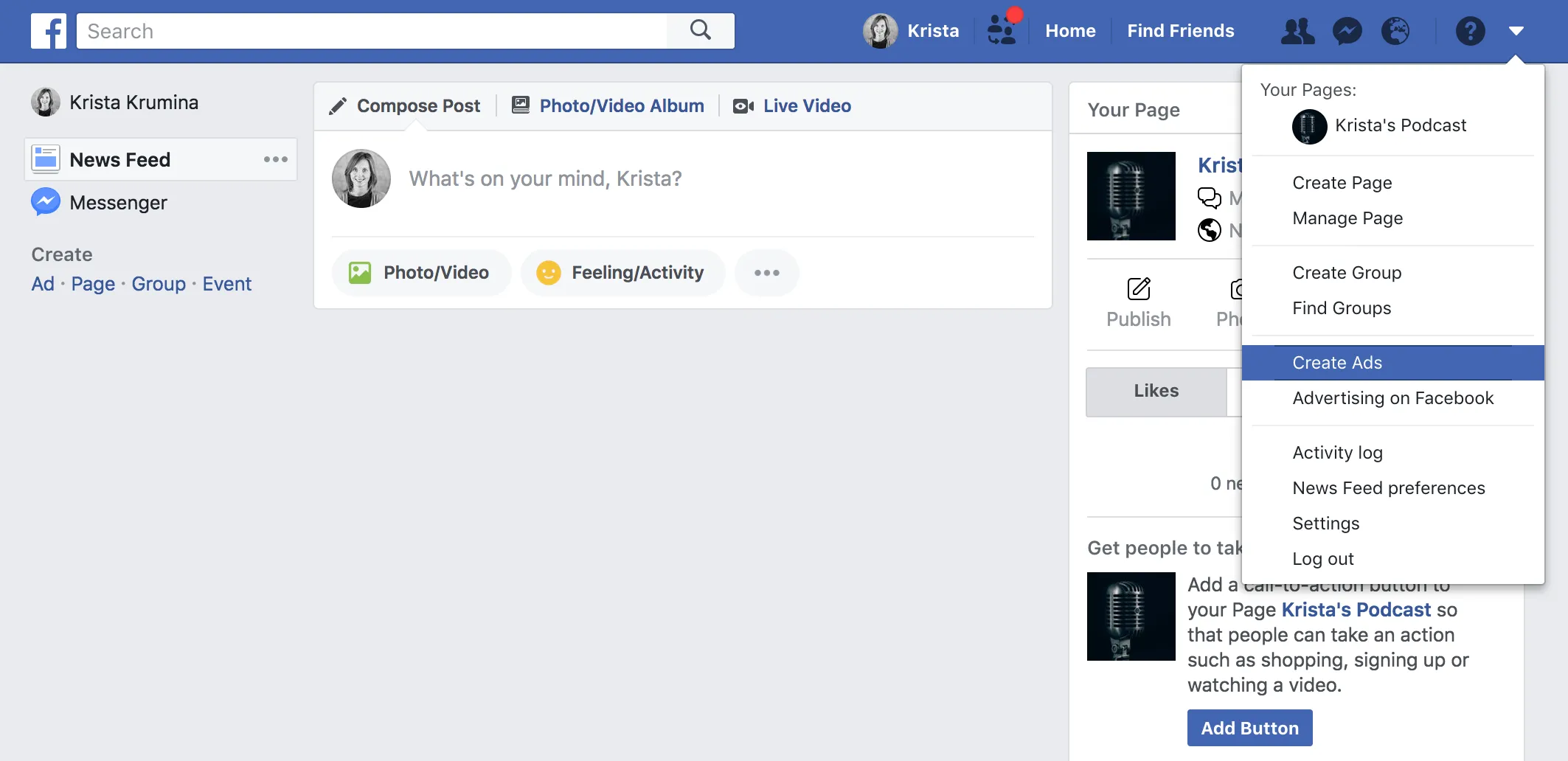Image resolution: width=1568 pixels, height=761 pixels.
Task: Click the Find Friends link
Action: pos(1181,31)
